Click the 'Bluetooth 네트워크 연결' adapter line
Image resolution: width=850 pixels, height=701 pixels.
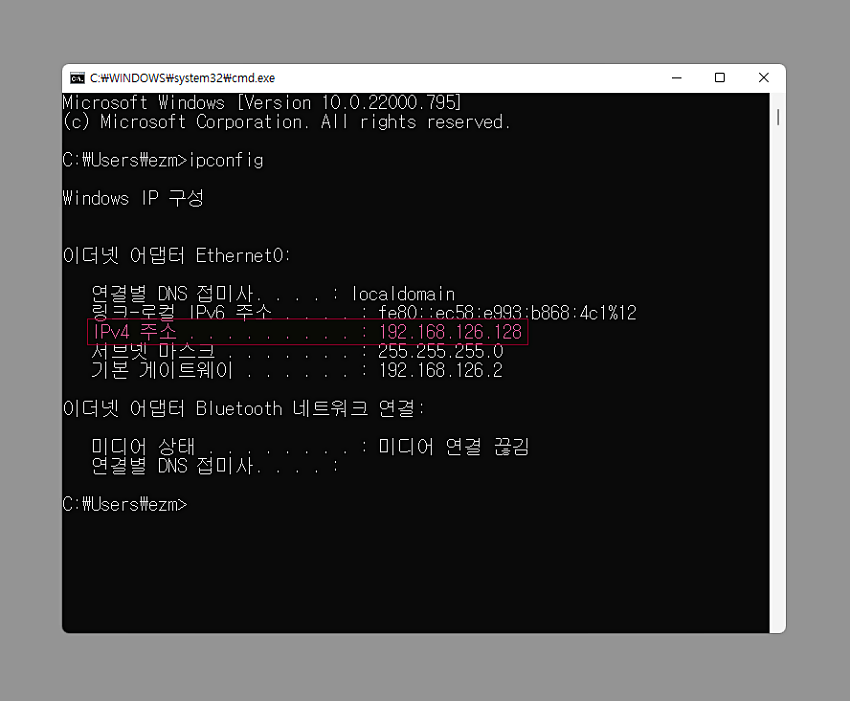(x=244, y=408)
